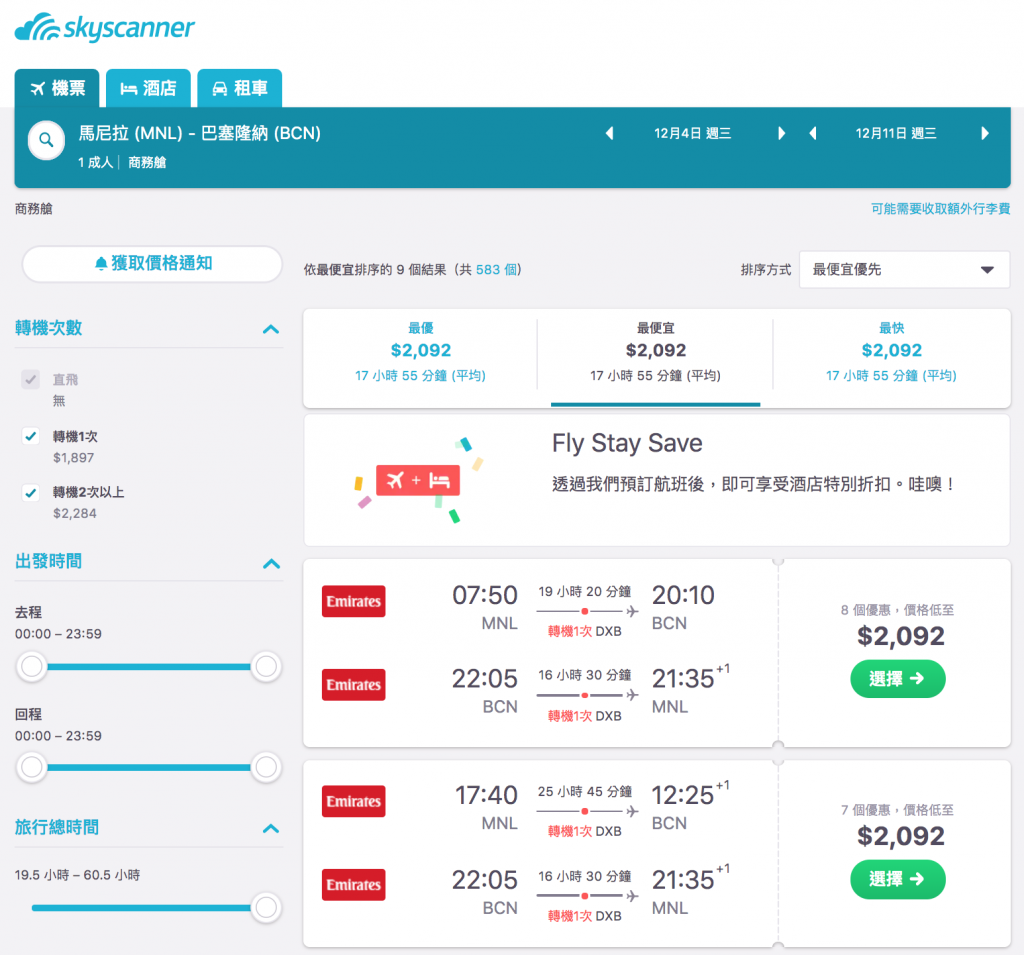1024x955 pixels.
Task: Click the round search magnifier icon
Action: 46,140
